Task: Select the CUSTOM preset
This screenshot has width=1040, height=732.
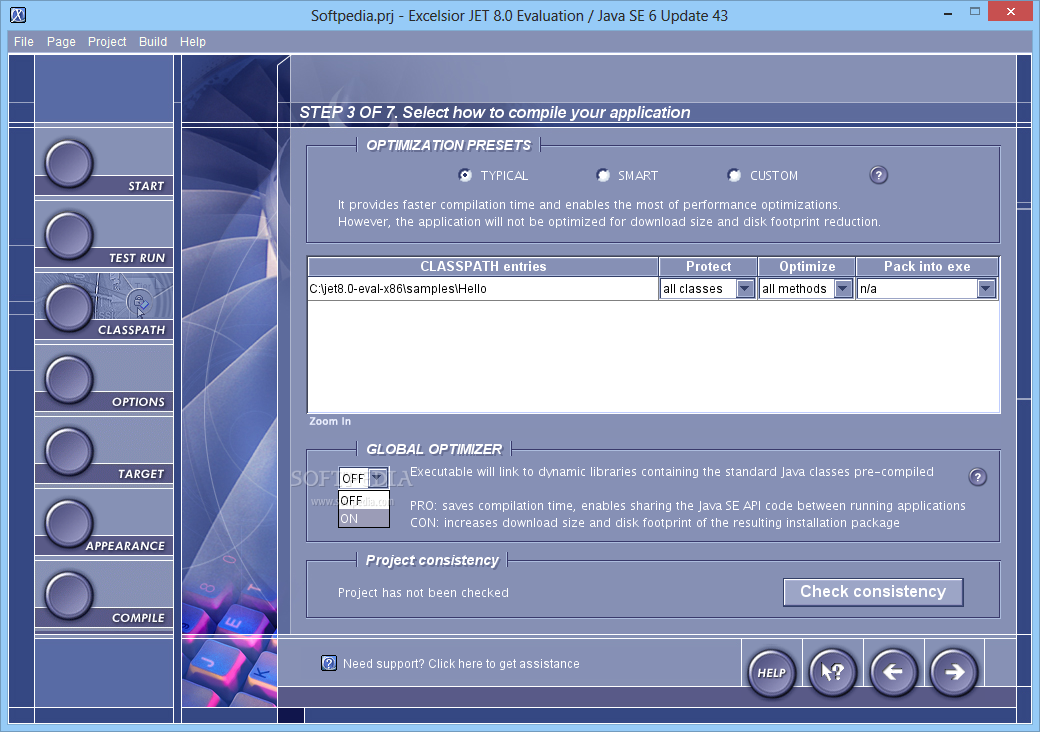Action: [762, 176]
